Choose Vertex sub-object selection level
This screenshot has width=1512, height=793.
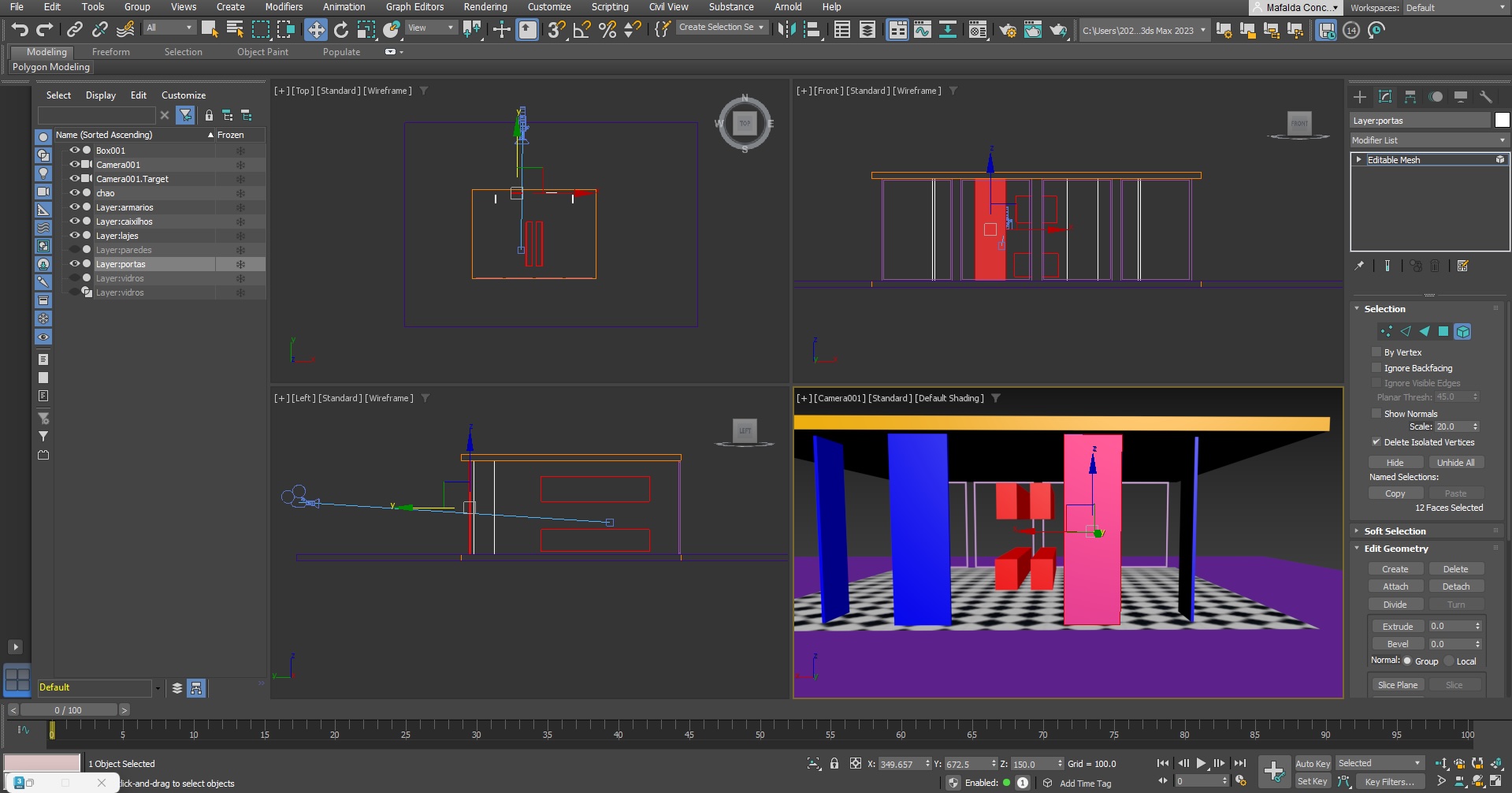(x=1387, y=332)
